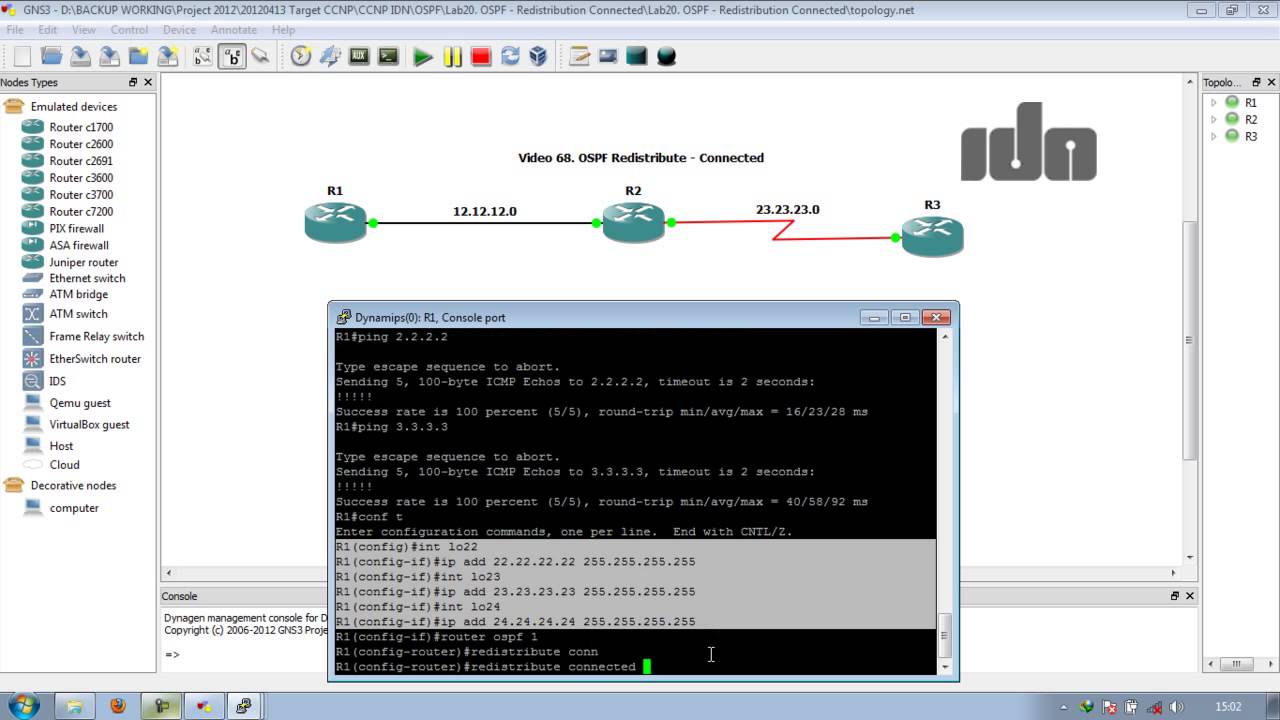Select the R3 router on canvas
Image resolution: width=1280 pixels, height=720 pixels.
[x=932, y=236]
